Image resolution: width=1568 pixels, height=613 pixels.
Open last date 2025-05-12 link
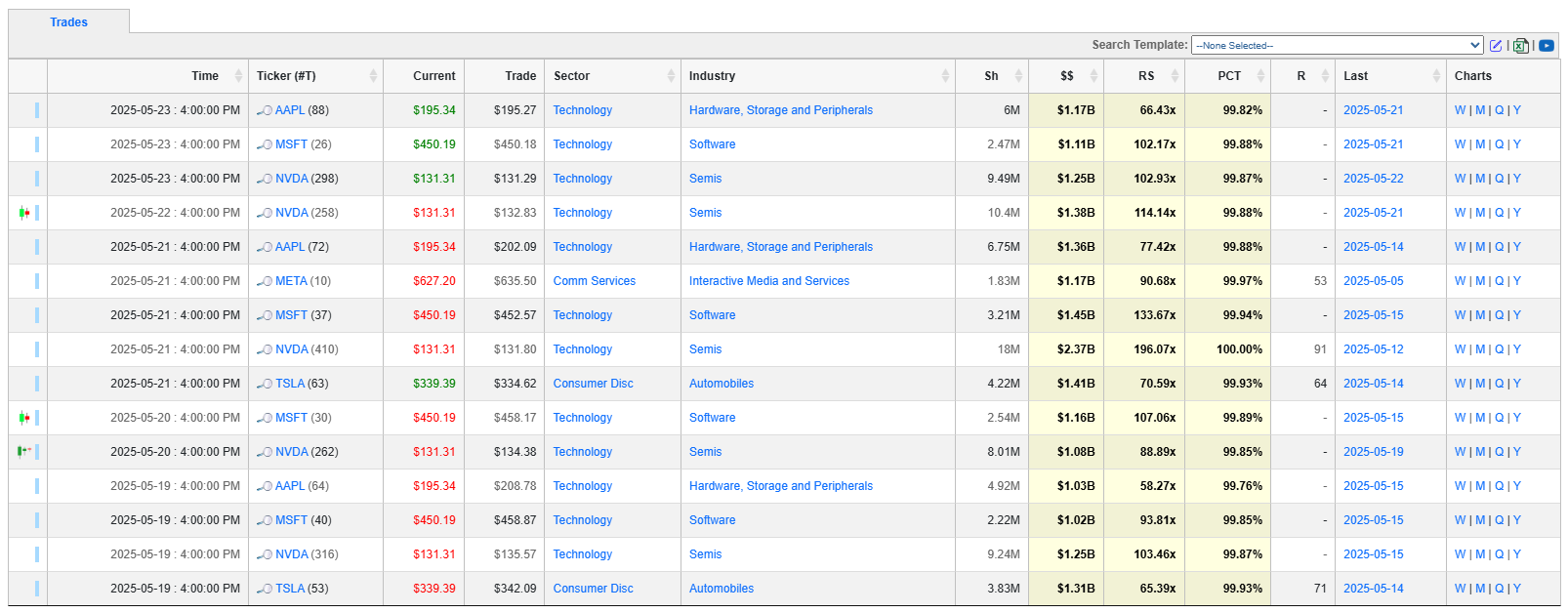[x=1373, y=349]
